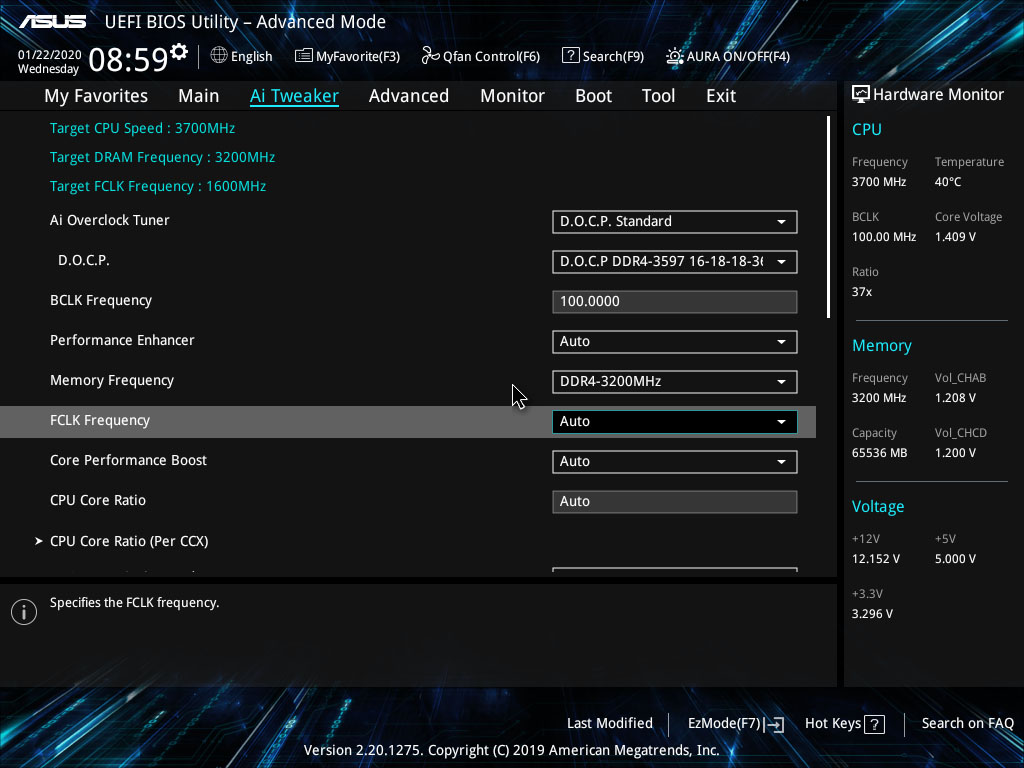Open FCLK Frequency dropdown

675,422
